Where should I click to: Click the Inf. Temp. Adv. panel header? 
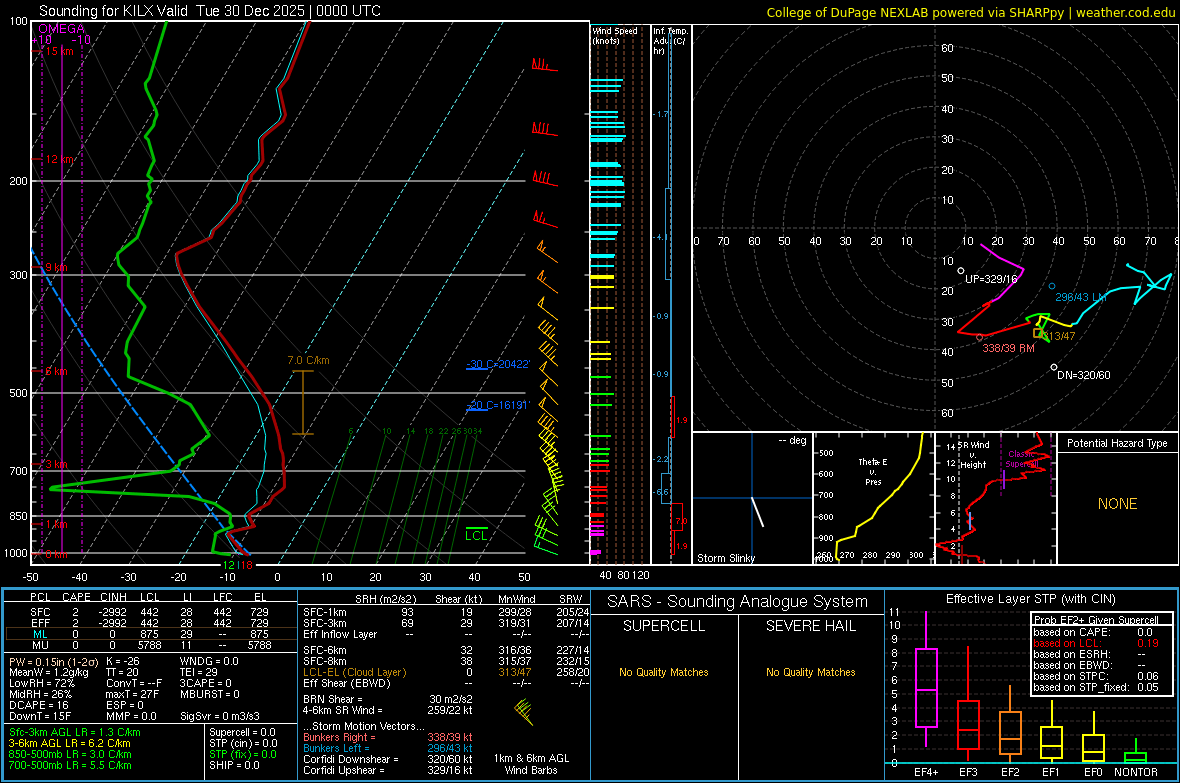tap(670, 41)
